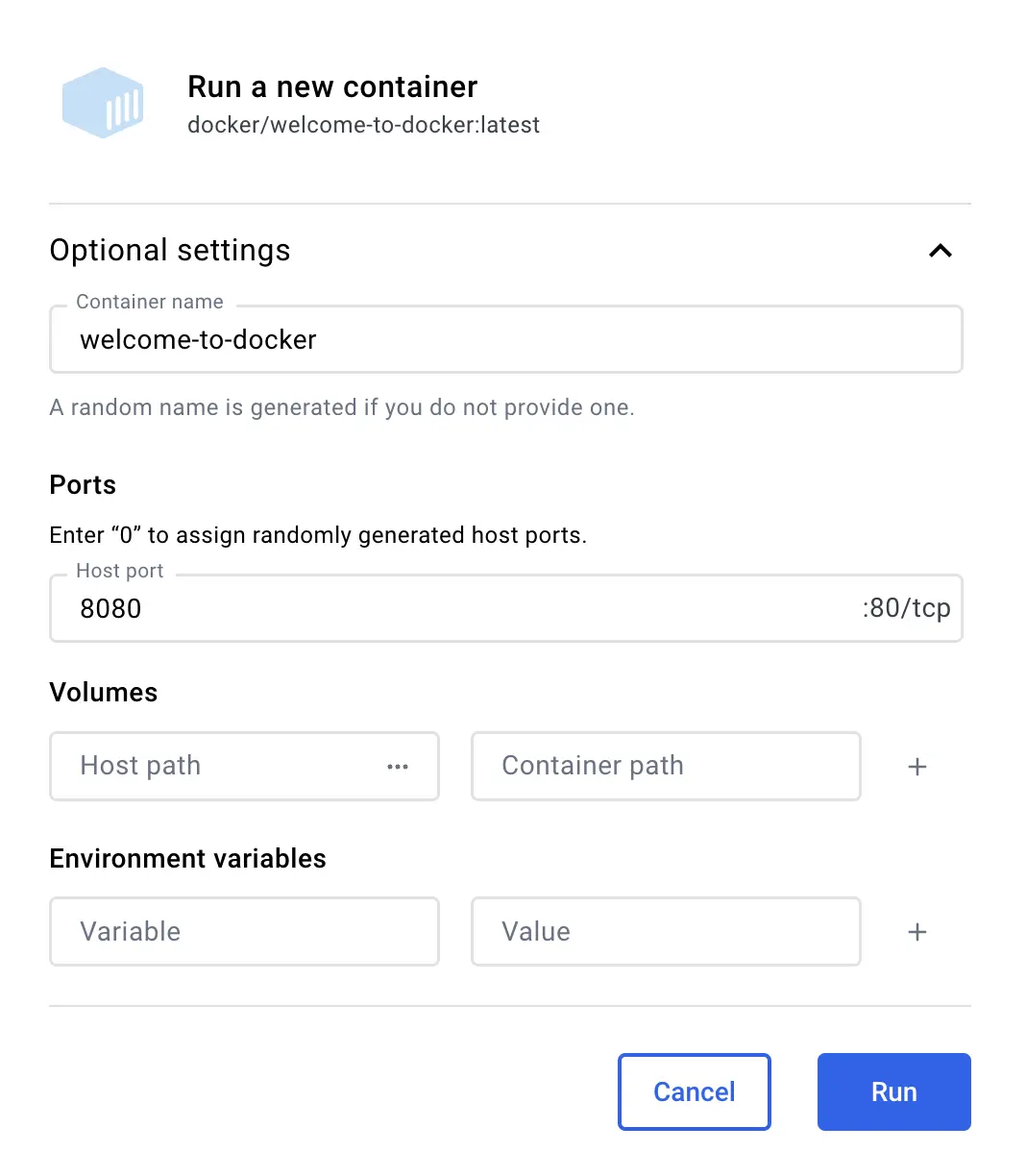Click the docker/welcome-to-docker:latest image name
The height and width of the screenshot is (1176, 1026).
point(363,125)
